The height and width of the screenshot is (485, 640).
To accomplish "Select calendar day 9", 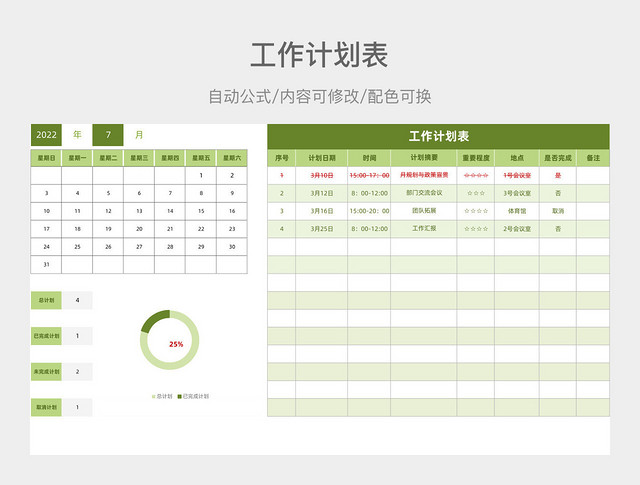I will (232, 193).
